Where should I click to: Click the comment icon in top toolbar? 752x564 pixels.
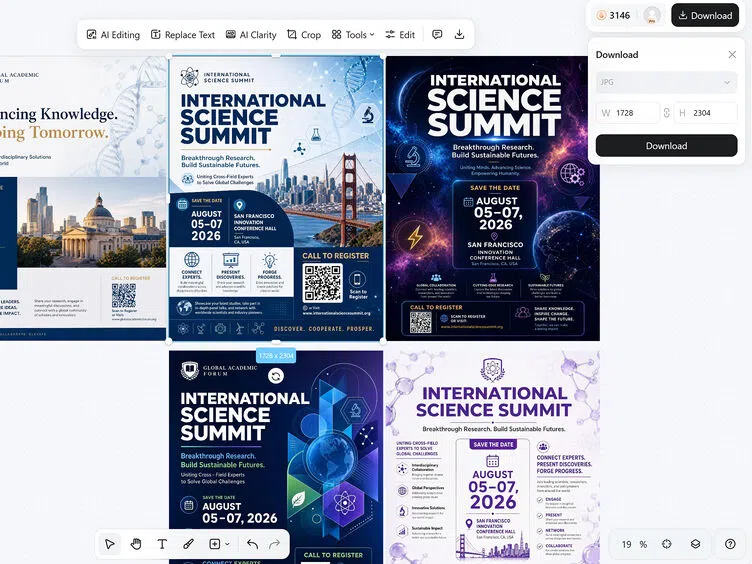437,35
